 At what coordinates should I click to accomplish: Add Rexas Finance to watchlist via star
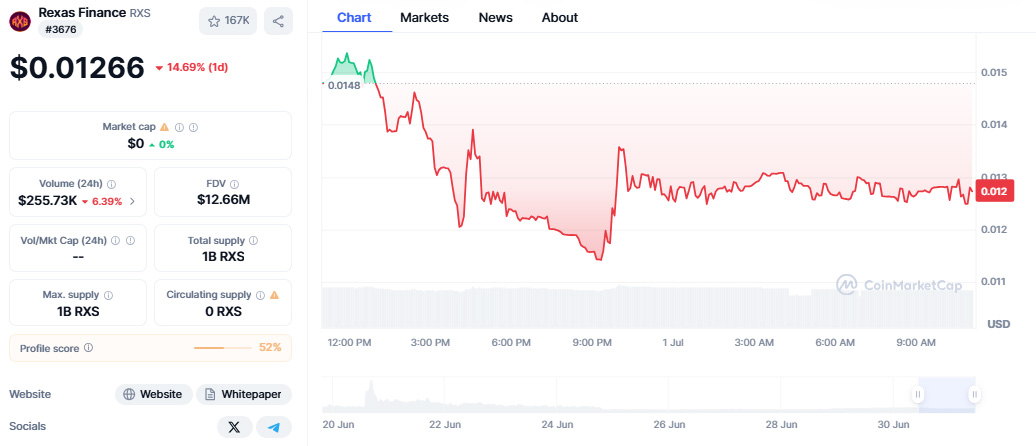(230, 21)
